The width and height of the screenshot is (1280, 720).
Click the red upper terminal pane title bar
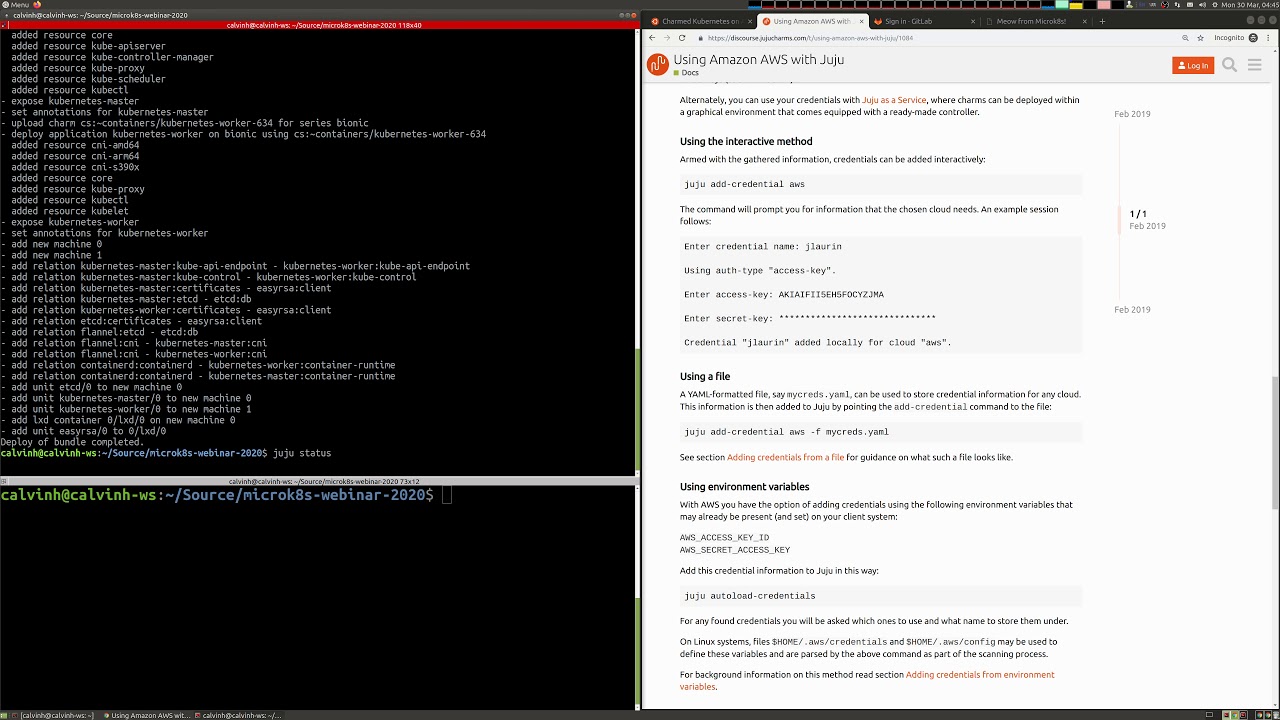tap(318, 25)
